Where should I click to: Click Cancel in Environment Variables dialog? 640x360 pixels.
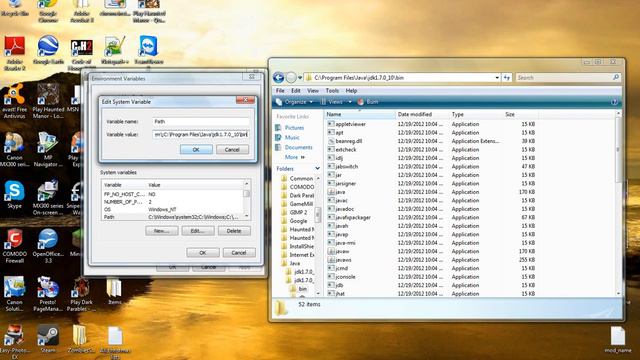[x=239, y=253]
